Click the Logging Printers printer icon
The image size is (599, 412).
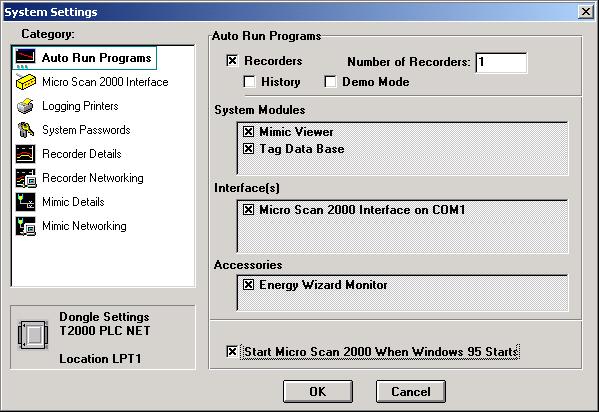pos(26,106)
